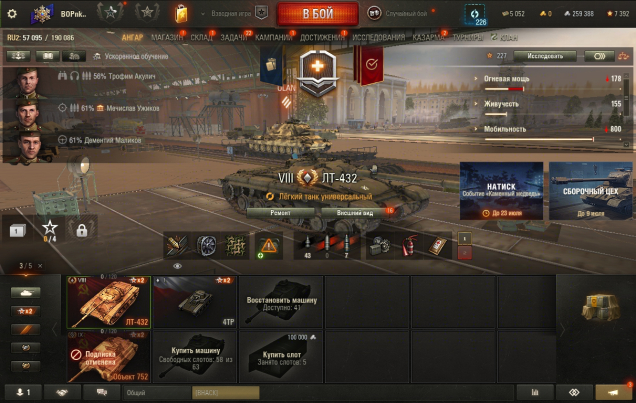This screenshot has width=636, height=403.
Task: Toggle the x2 bonus carousel filter
Action: click(26, 311)
